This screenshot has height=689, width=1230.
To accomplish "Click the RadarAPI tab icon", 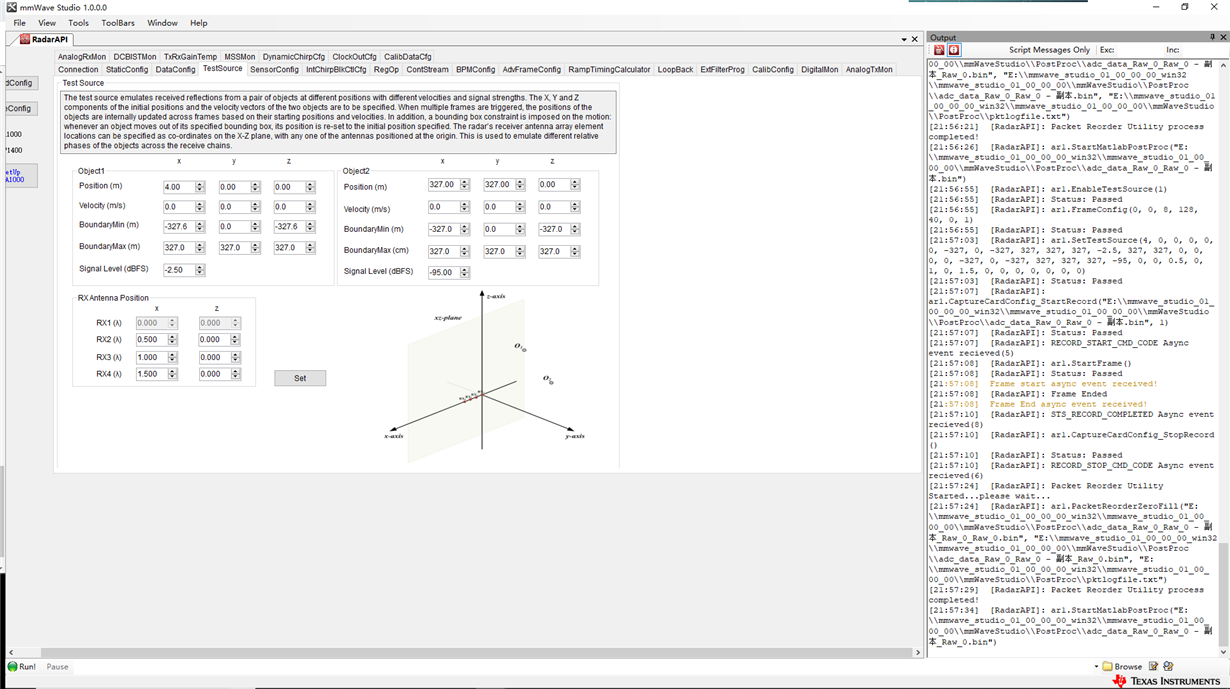I will pos(24,39).
